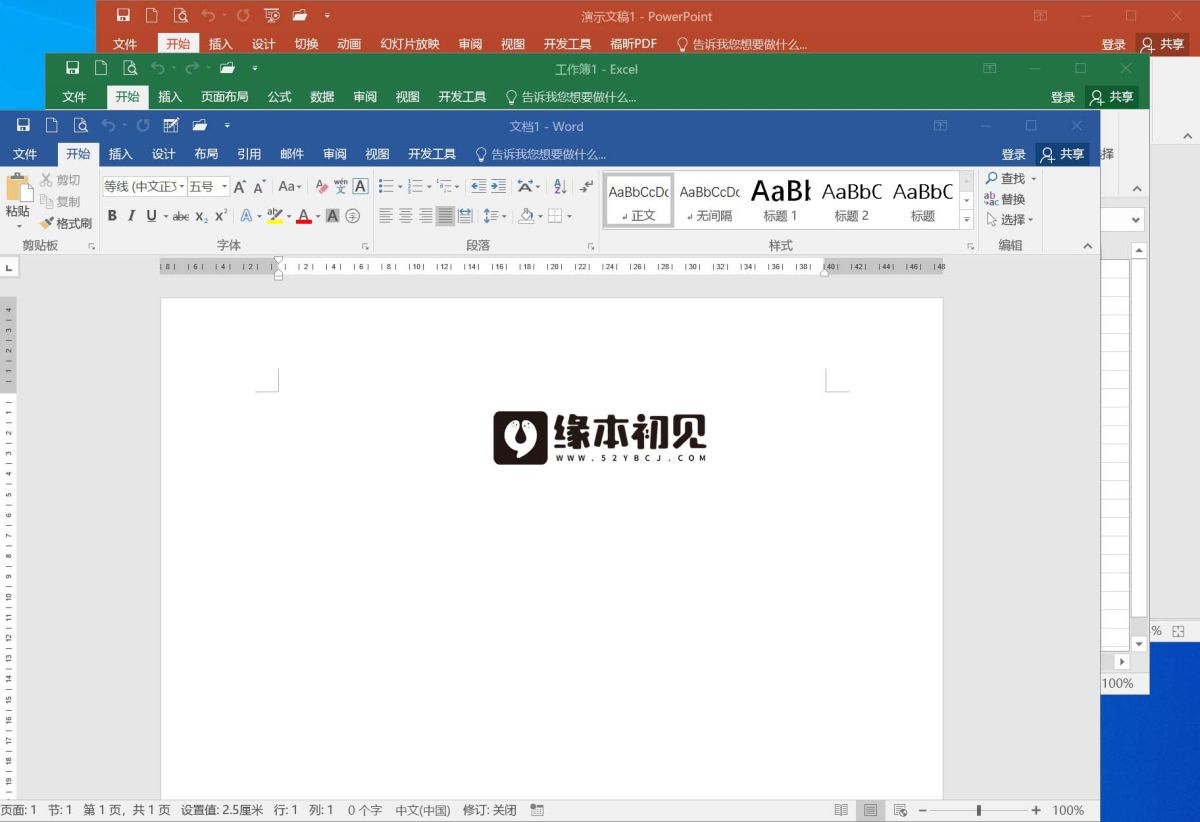Click the Distributed alignment icon
1200x822 pixels.
pyautogui.click(x=465, y=216)
